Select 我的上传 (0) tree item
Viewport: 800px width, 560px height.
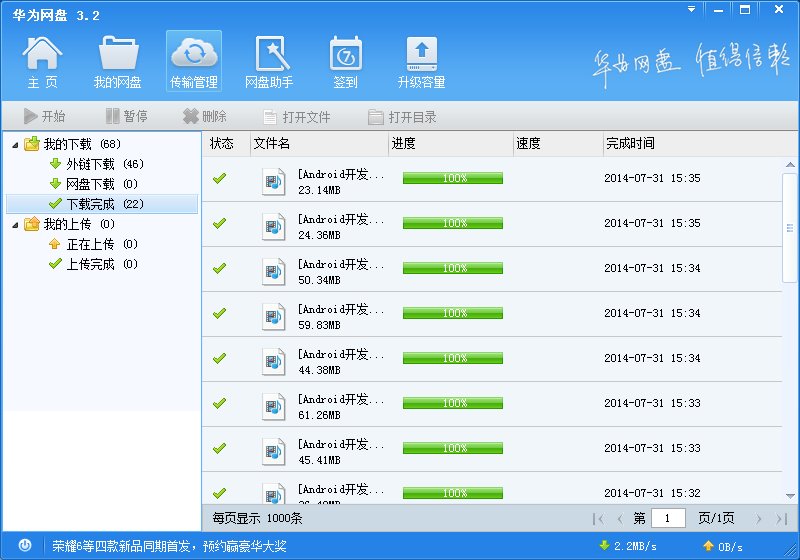[79, 224]
